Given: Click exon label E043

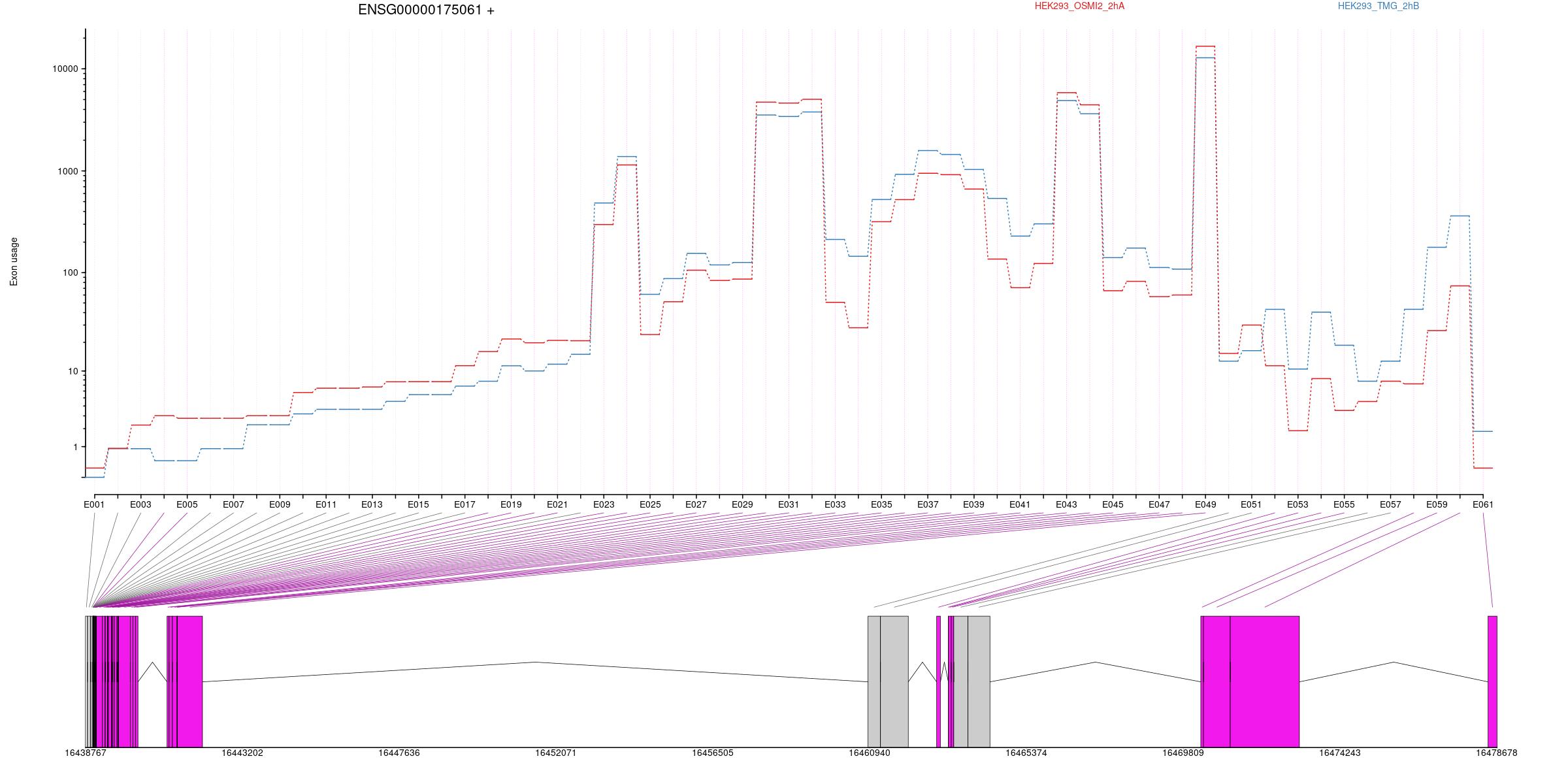Looking at the screenshot, I should (1066, 504).
